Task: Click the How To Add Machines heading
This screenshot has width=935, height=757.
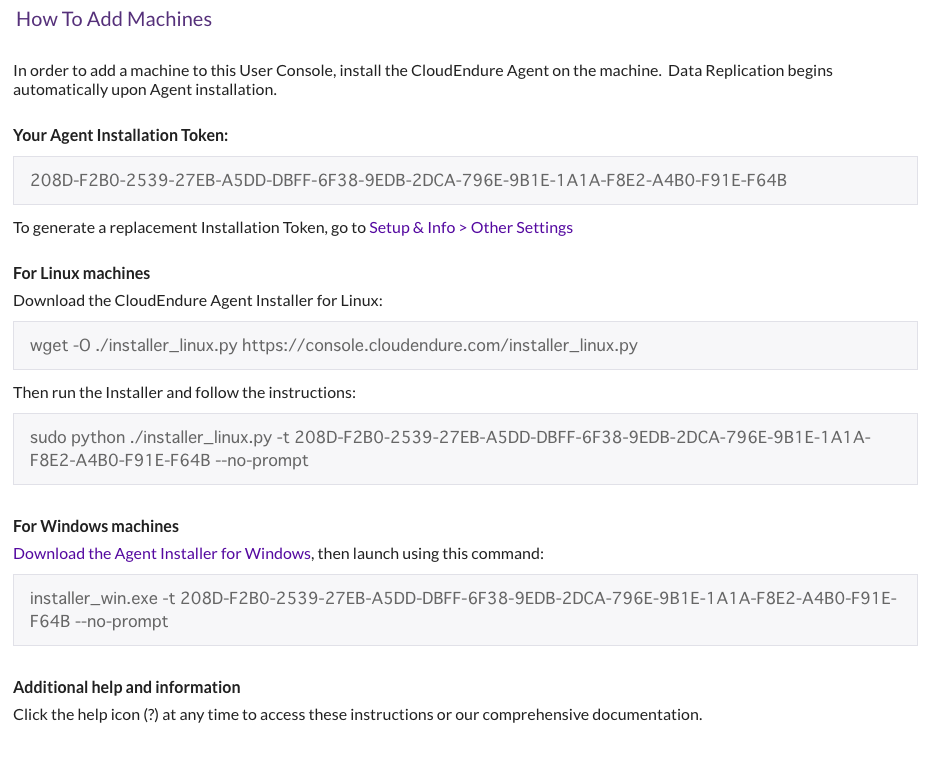Action: point(114,19)
